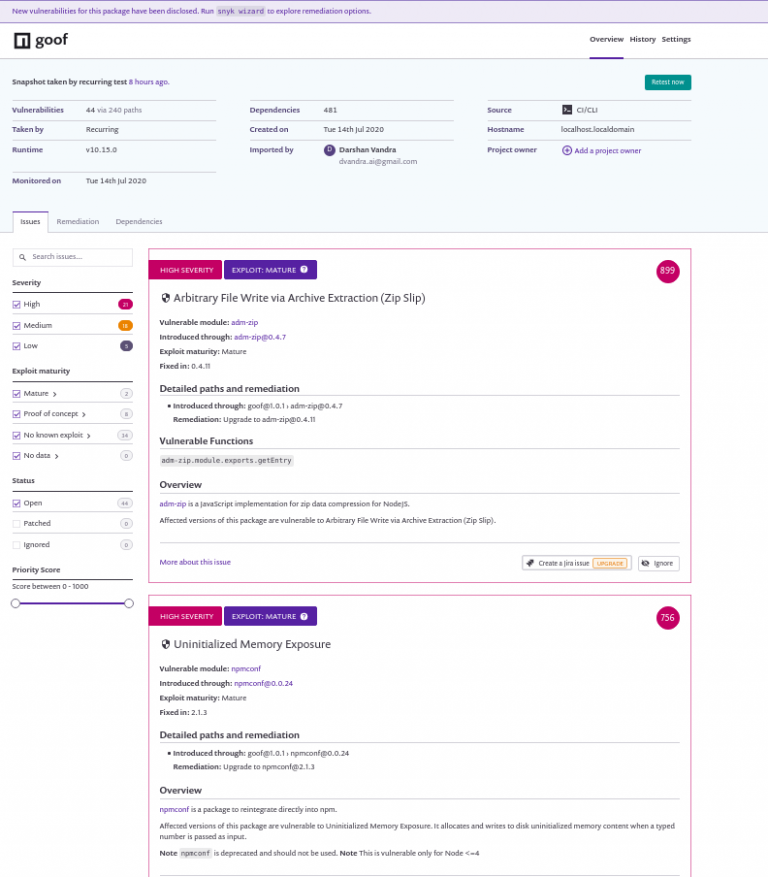Click the magnifier icon in search issues
768x877 pixels.
point(22,257)
